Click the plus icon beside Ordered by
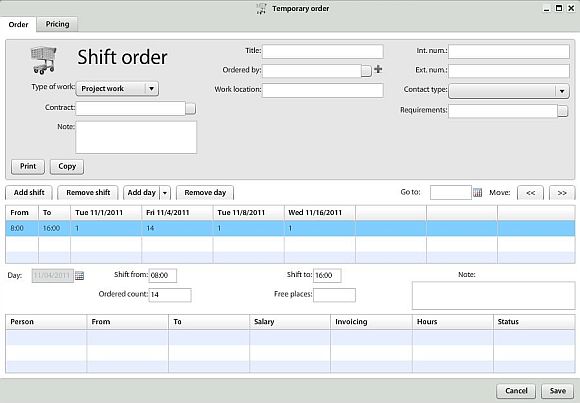 378,69
